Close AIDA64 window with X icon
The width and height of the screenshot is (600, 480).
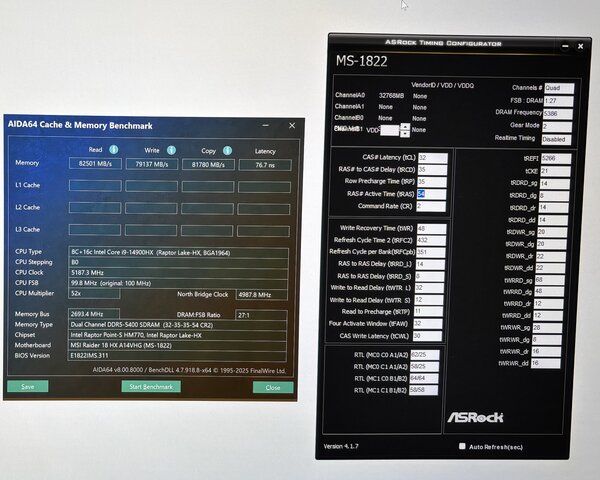292,126
